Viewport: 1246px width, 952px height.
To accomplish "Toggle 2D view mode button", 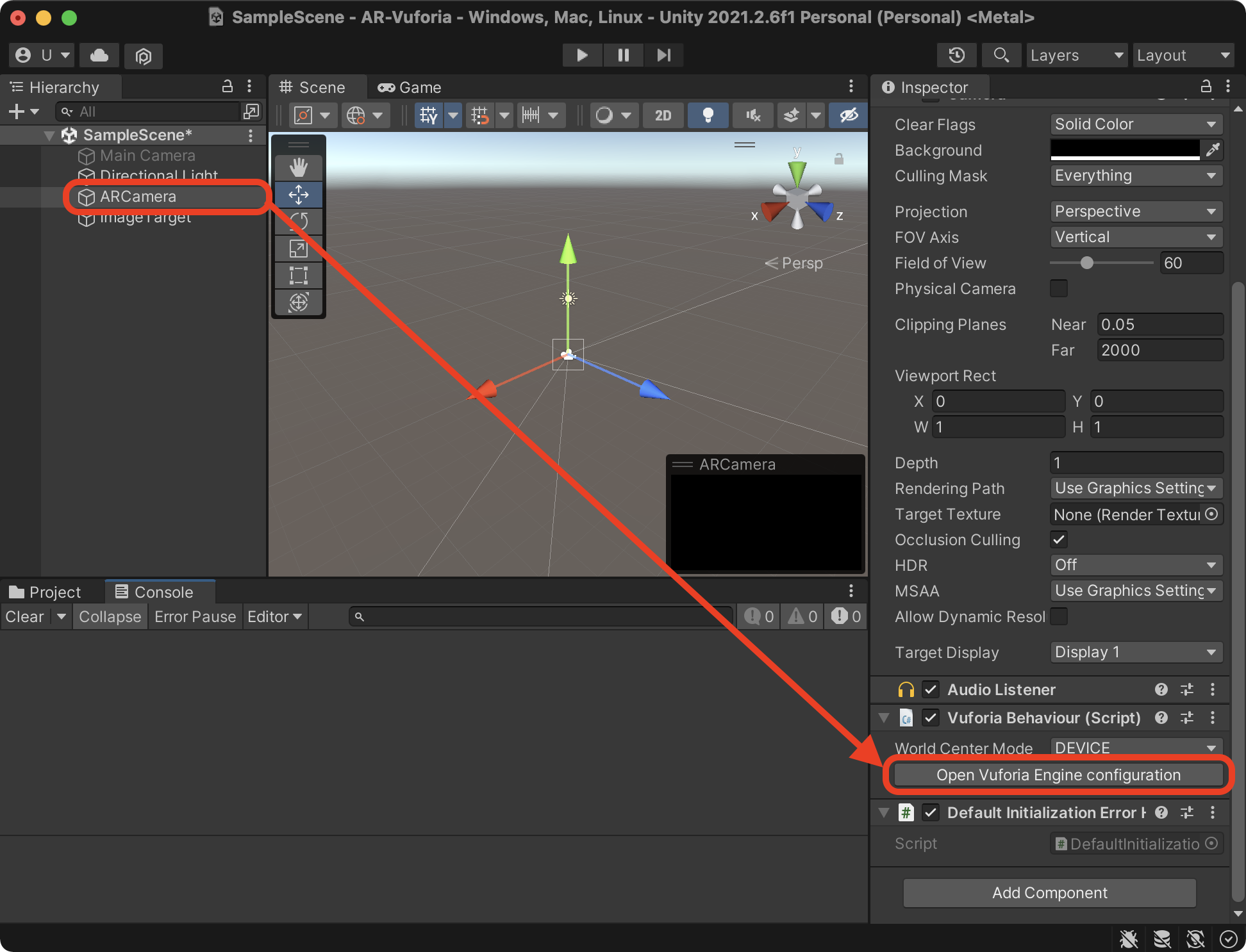I will pyautogui.click(x=663, y=115).
